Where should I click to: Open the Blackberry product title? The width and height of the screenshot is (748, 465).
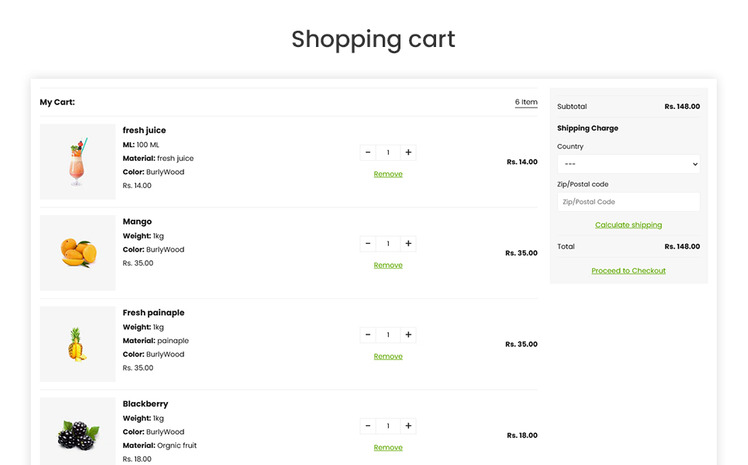click(x=145, y=404)
